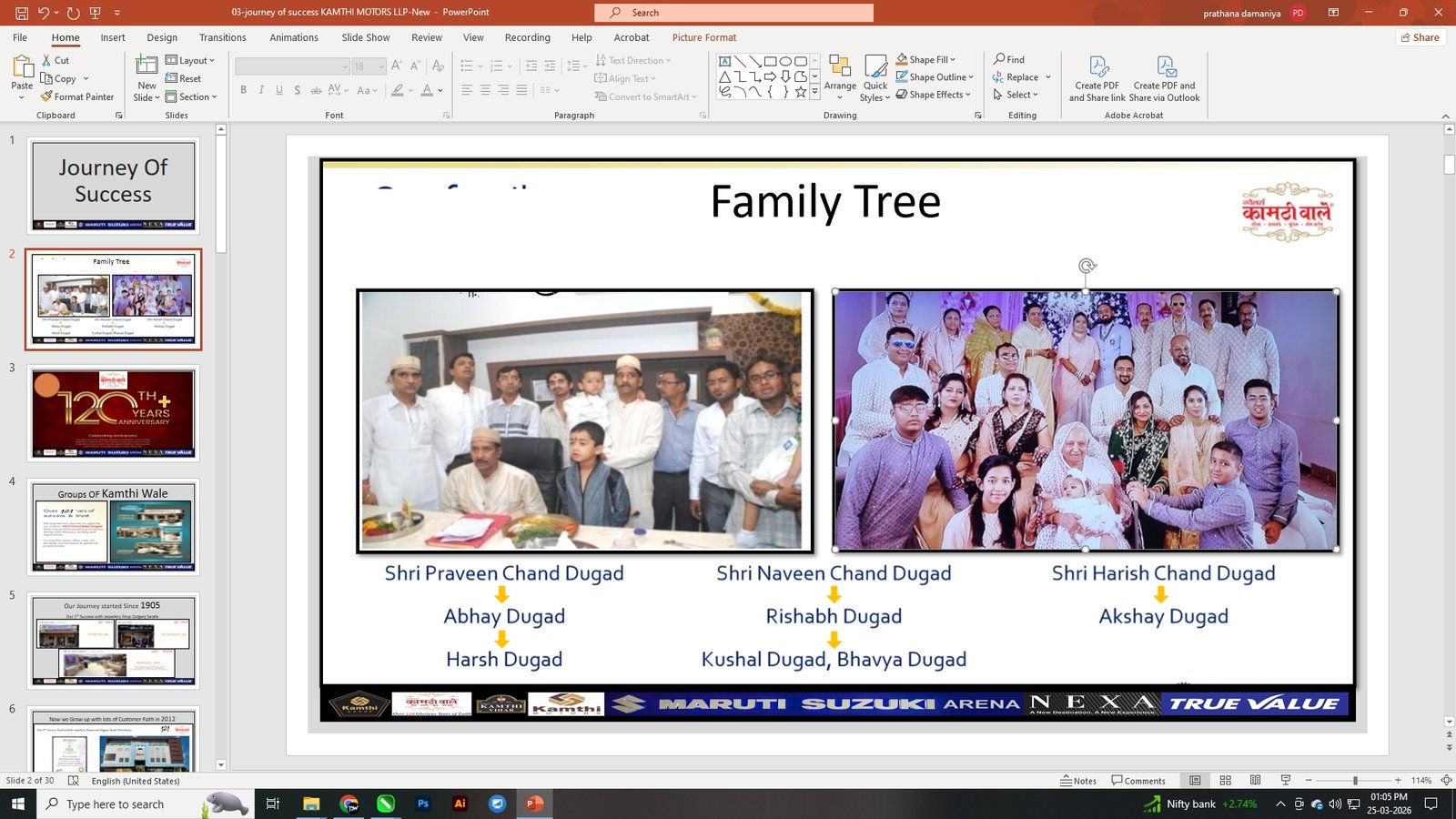Start the slide show from status bar

pos(1286,781)
